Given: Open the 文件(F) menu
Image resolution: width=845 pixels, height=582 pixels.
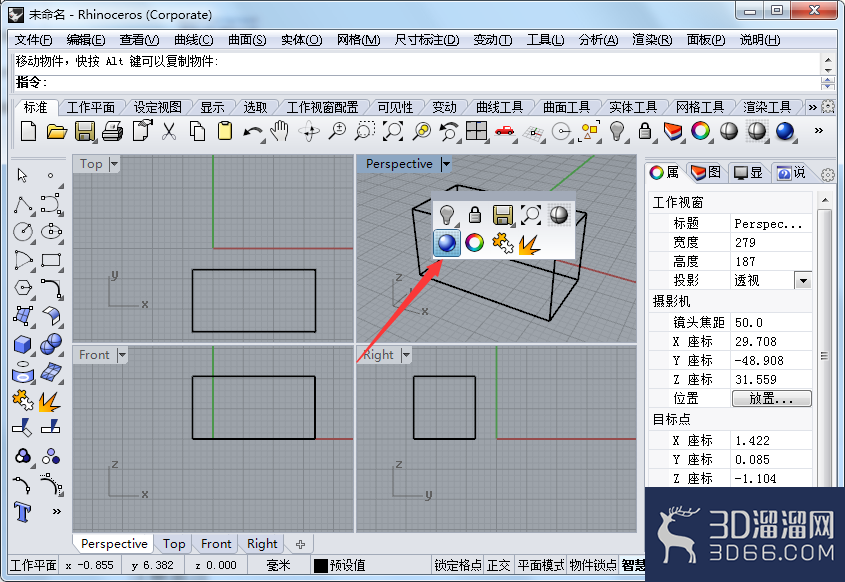Looking at the screenshot, I should click(x=33, y=40).
